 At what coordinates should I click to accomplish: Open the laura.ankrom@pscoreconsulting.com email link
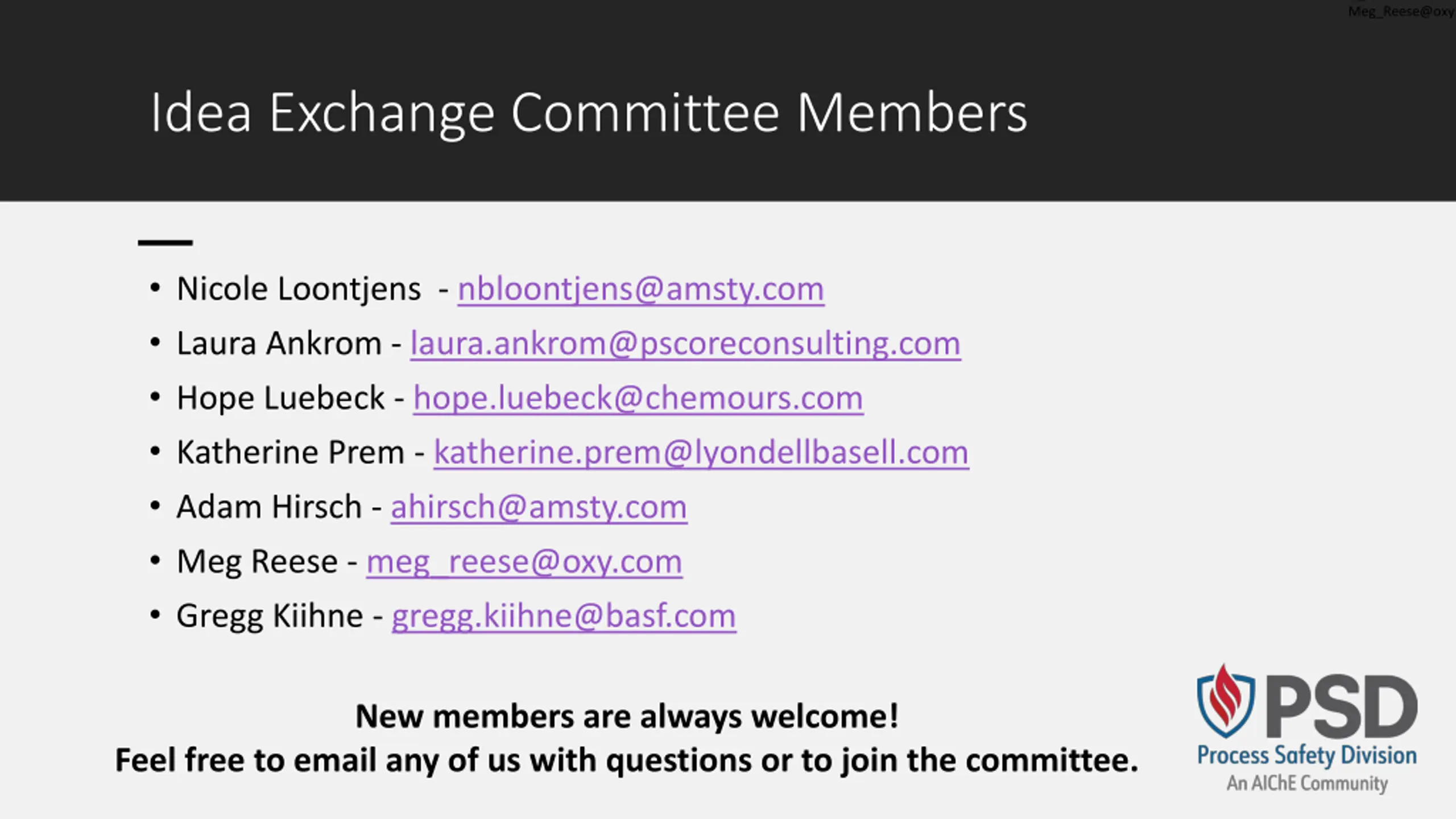pyautogui.click(x=686, y=344)
